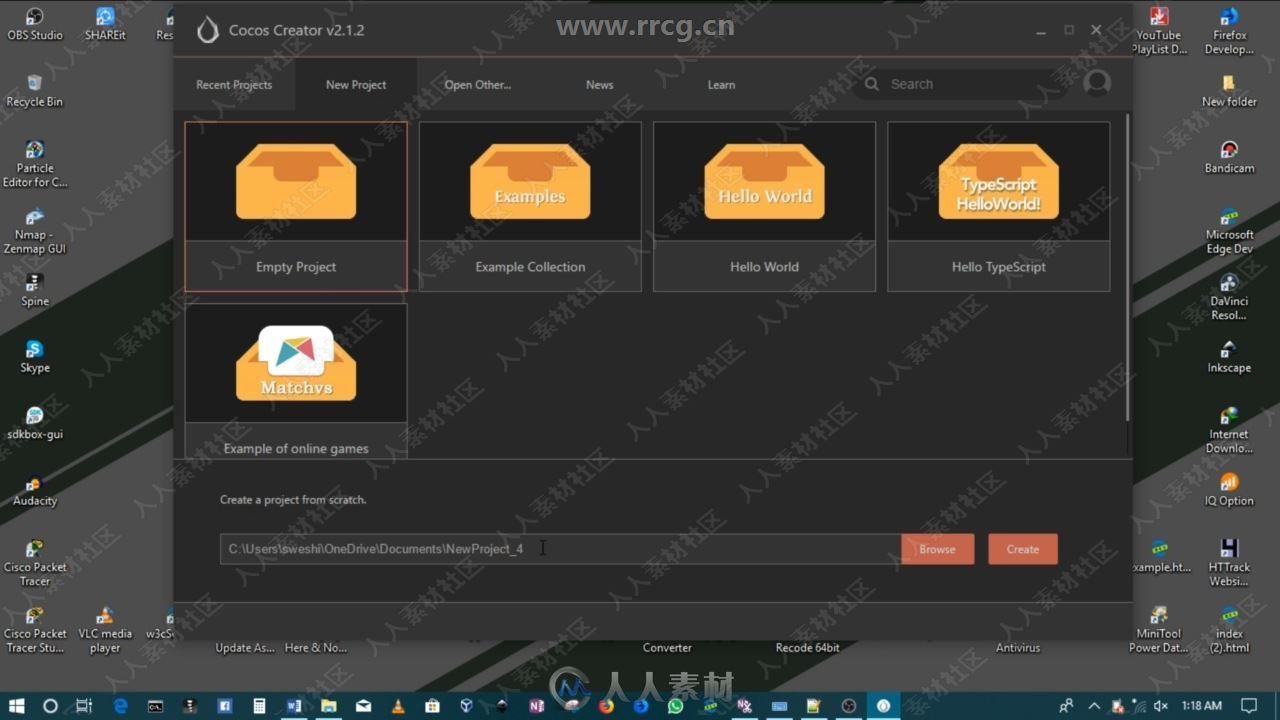Open the News tab
Screen dimensions: 1280x720
(x=600, y=85)
